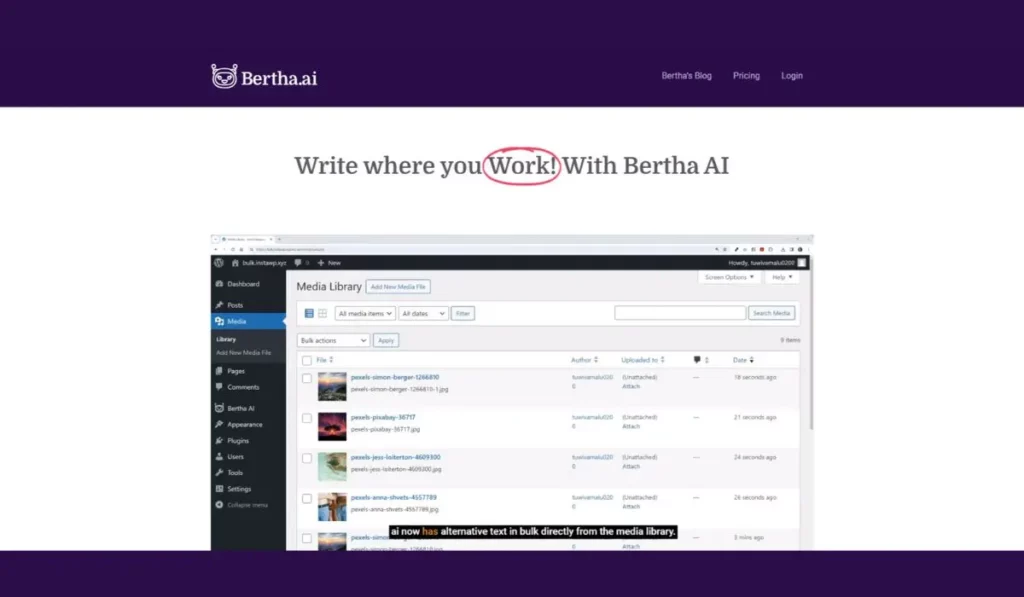Screen dimensions: 1024x597
Task: Open pexels-pixabay-36717 title link
Action: pos(383,417)
